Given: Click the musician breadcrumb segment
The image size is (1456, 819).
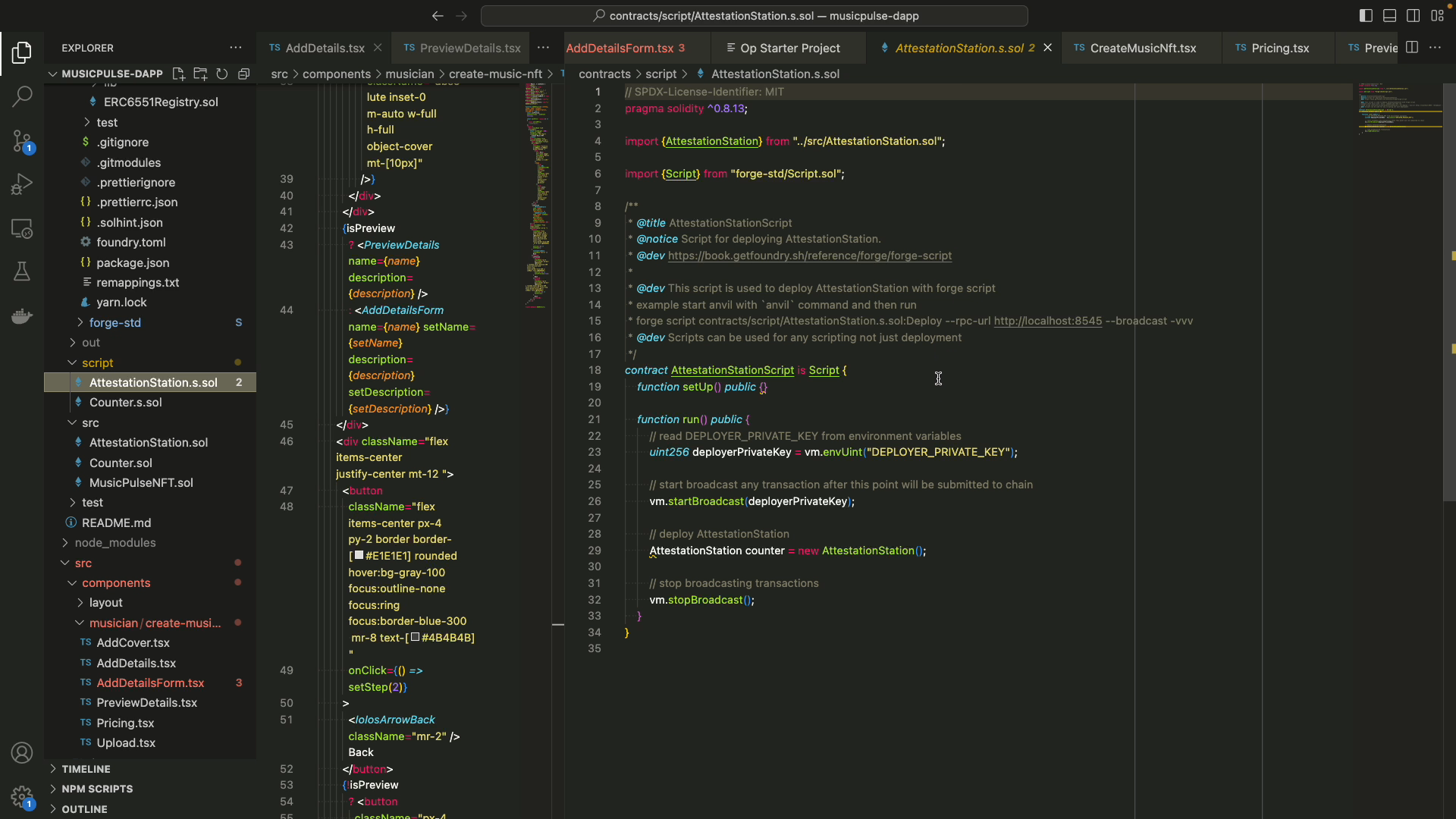Looking at the screenshot, I should point(409,74).
